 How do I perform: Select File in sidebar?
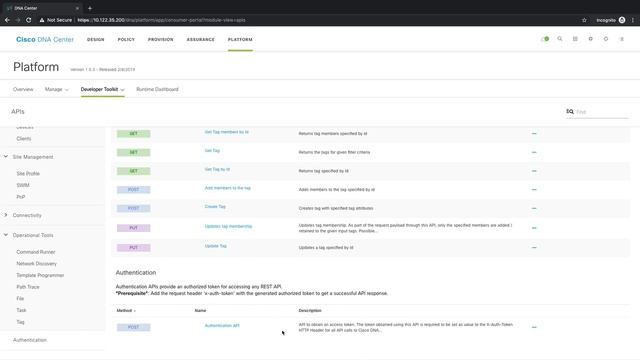pos(20,299)
